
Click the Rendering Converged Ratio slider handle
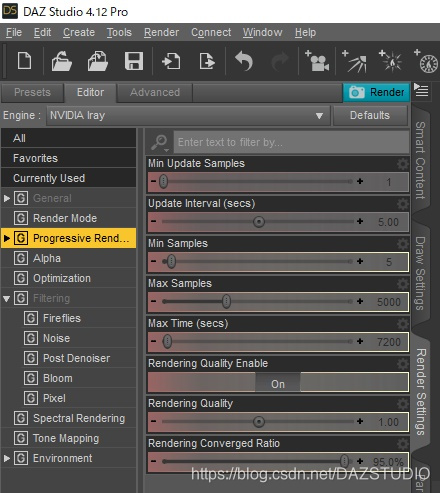[x=344, y=461]
